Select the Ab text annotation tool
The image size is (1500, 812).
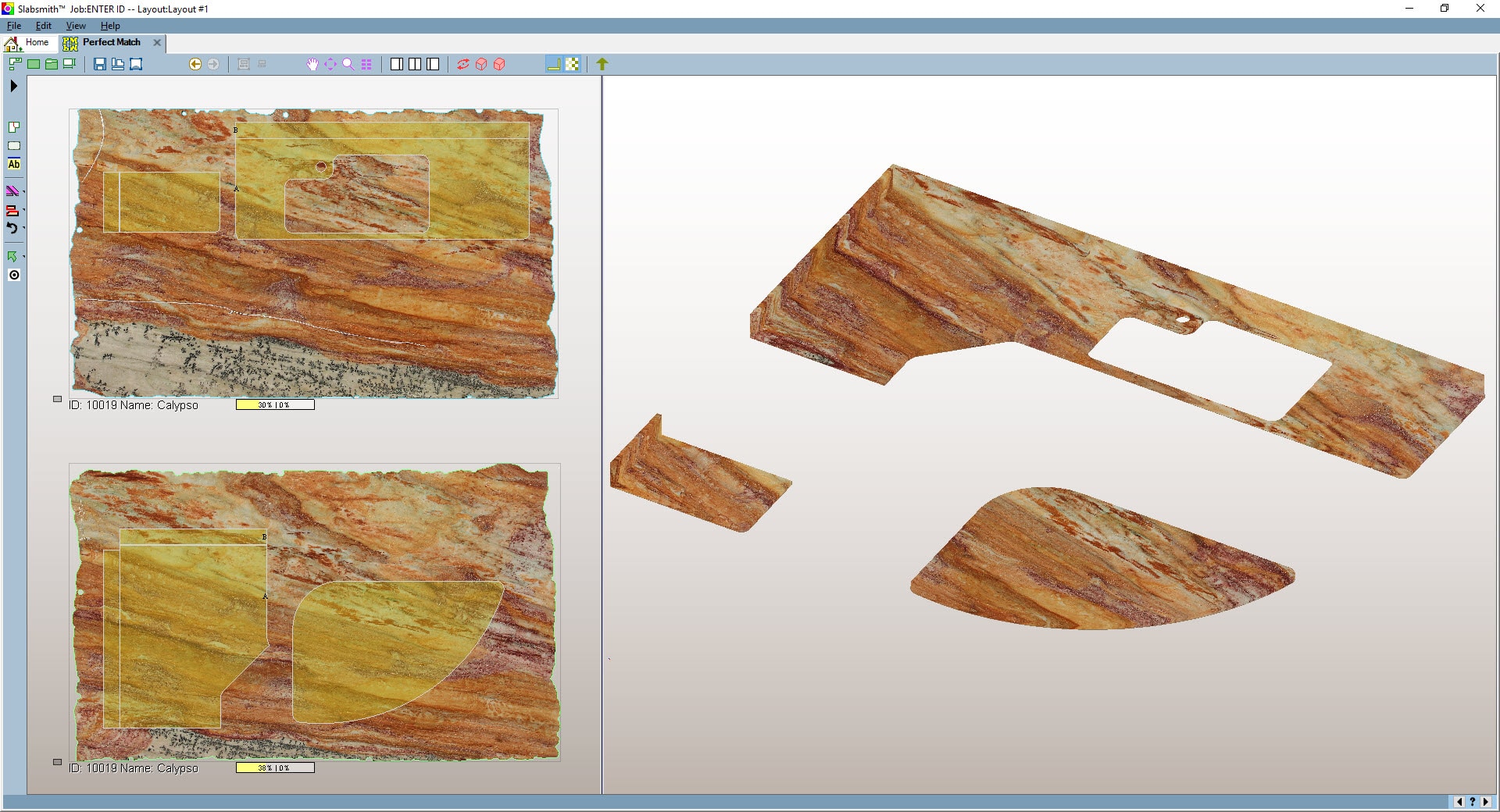[x=12, y=165]
